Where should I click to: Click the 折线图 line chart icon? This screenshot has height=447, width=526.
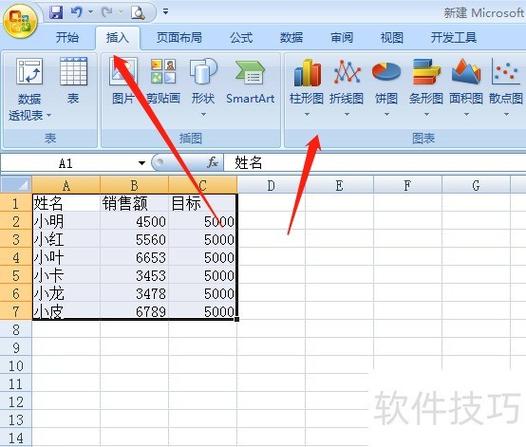[x=347, y=71]
